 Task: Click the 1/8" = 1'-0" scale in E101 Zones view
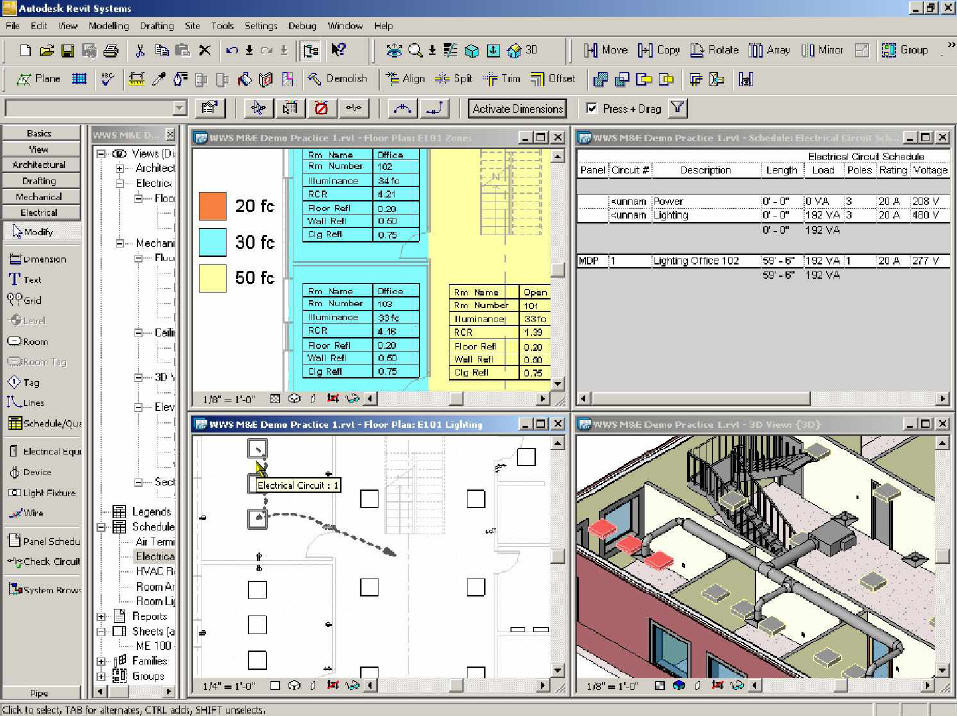click(x=229, y=399)
